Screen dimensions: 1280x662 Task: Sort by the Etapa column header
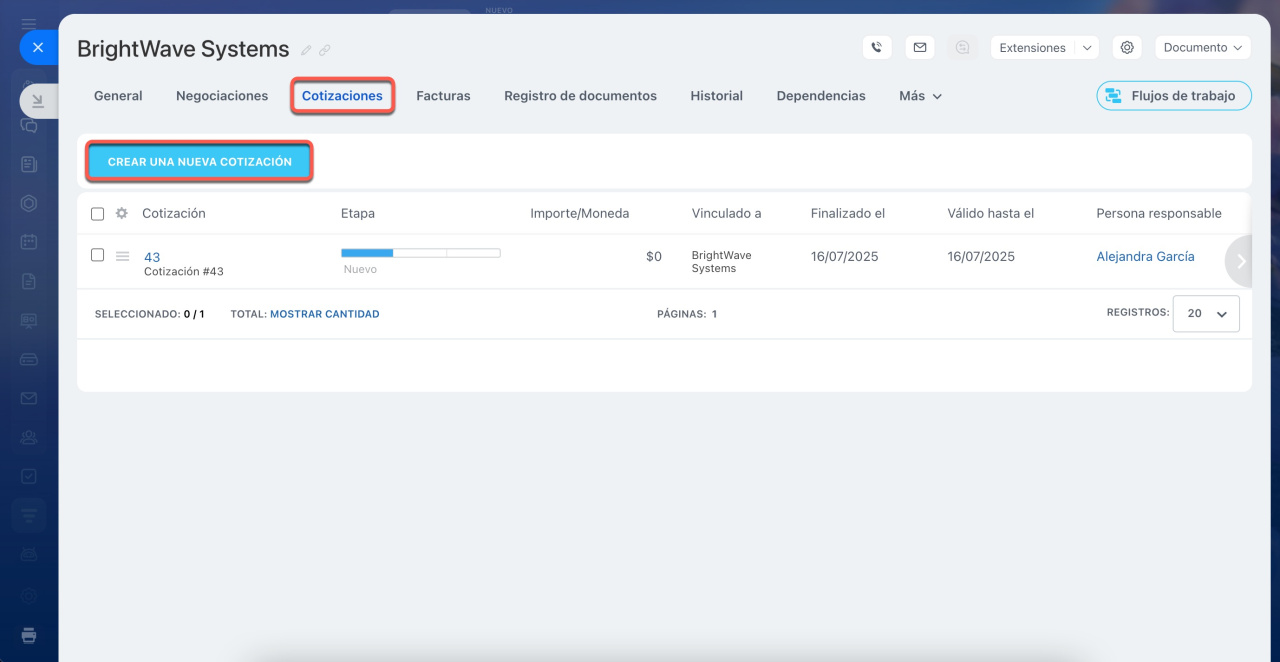(x=358, y=213)
